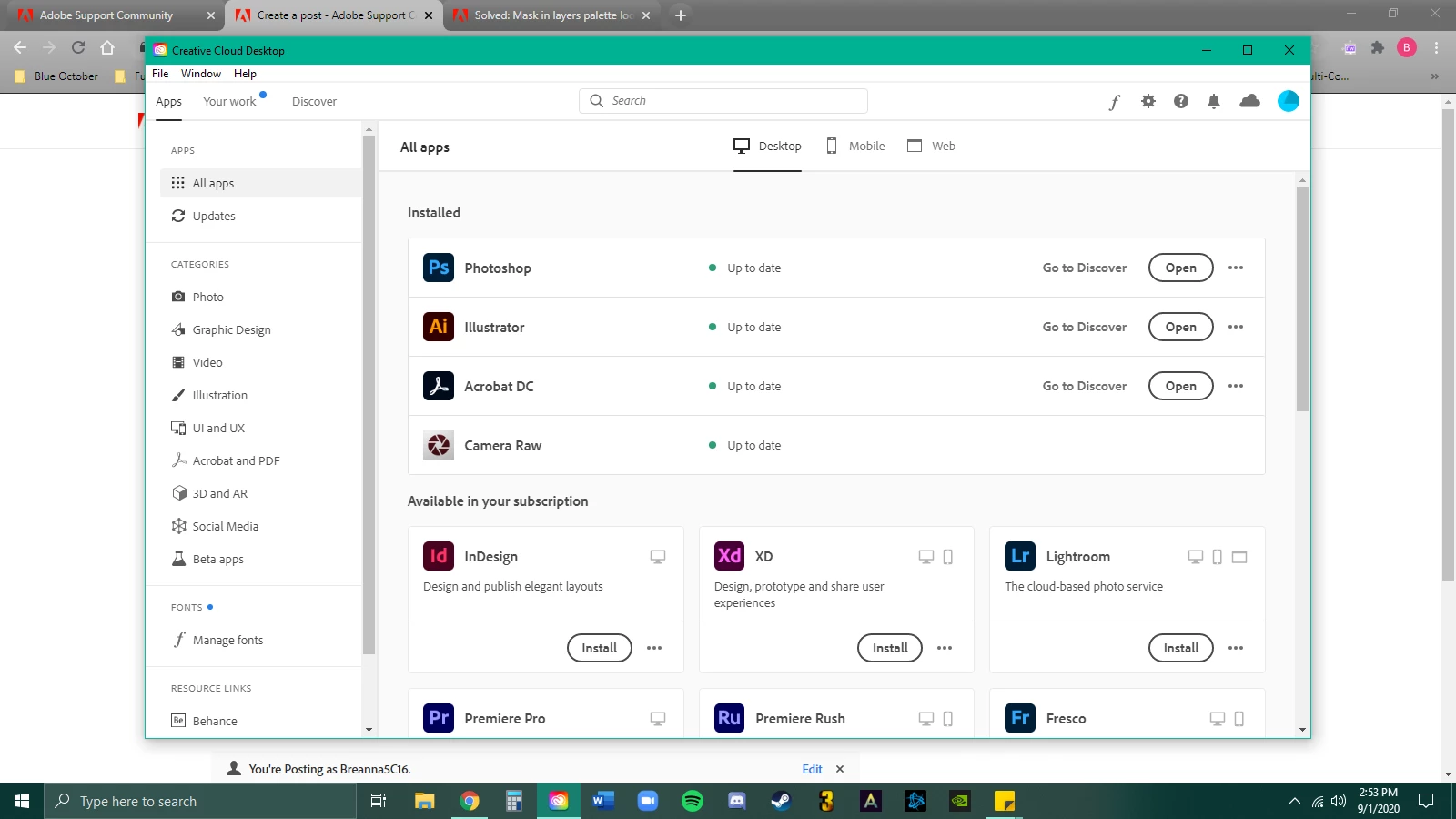
Task: Click the Premiere Pro app icon
Action: click(x=439, y=718)
